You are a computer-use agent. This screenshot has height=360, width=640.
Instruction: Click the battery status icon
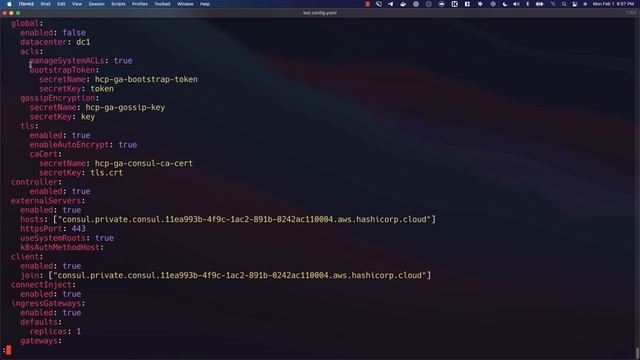click(540, 4)
